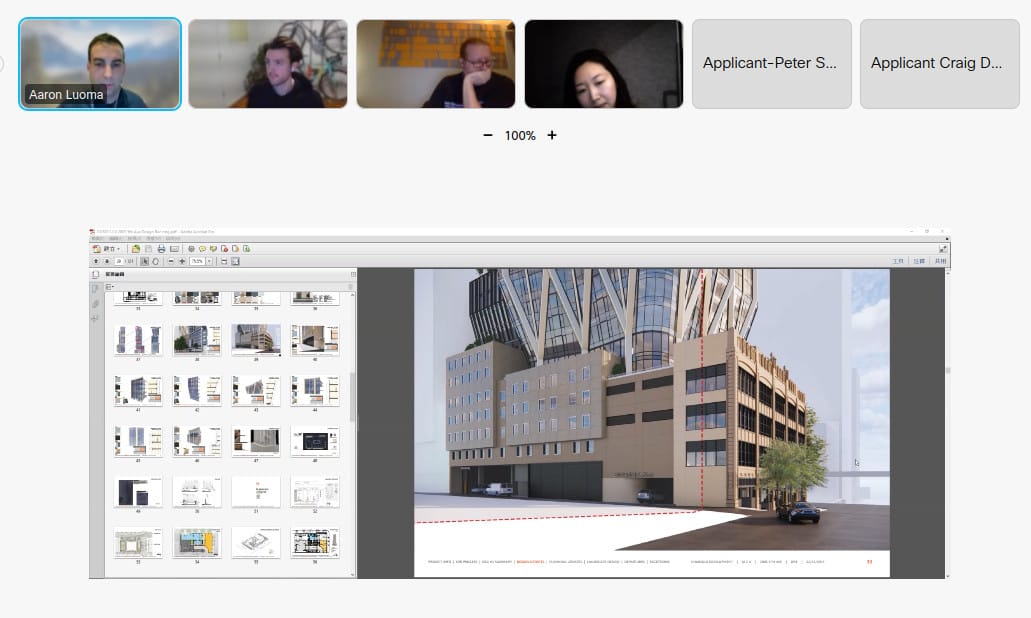This screenshot has height=618, width=1031.
Task: Select page 48 dark thumbnail
Action: click(315, 441)
